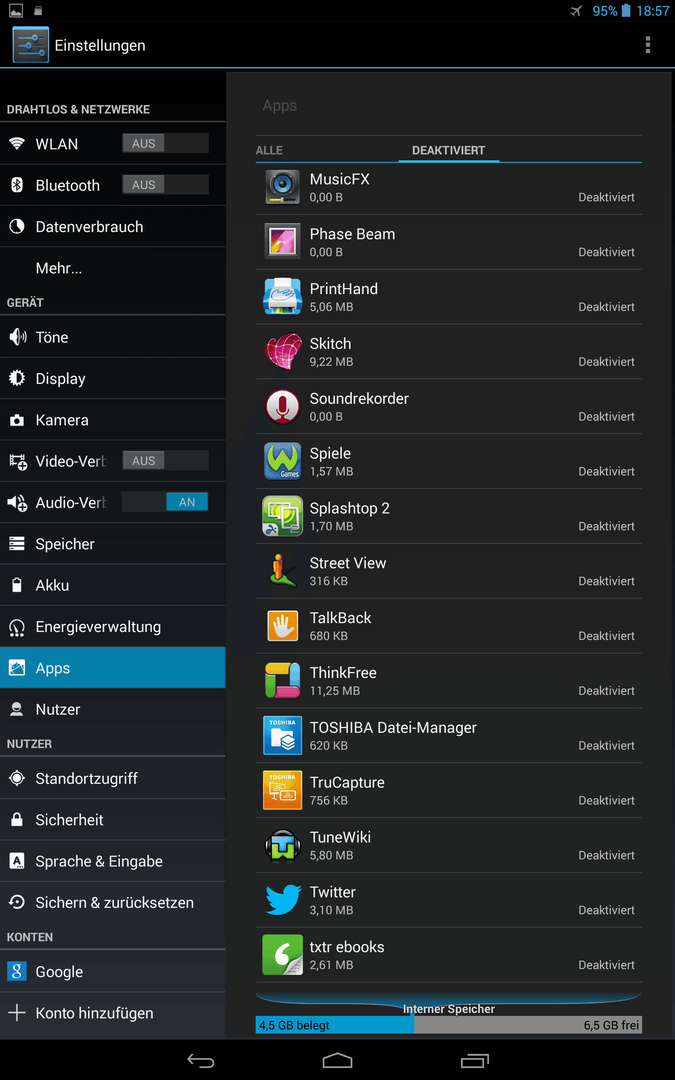Tap the Interner Speicher usage bar
This screenshot has height=1080, width=675.
(448, 1025)
